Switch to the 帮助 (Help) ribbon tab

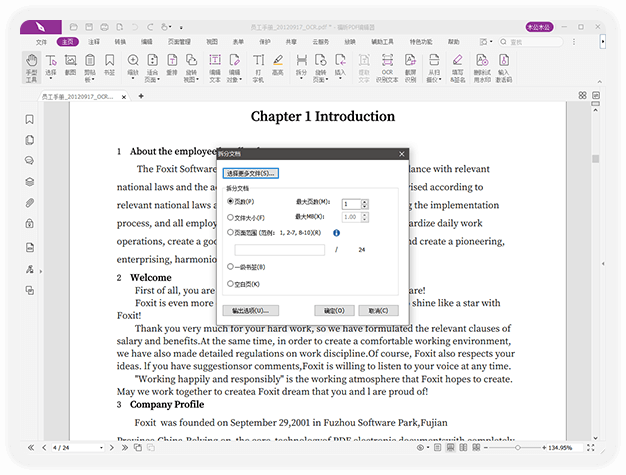click(x=454, y=42)
